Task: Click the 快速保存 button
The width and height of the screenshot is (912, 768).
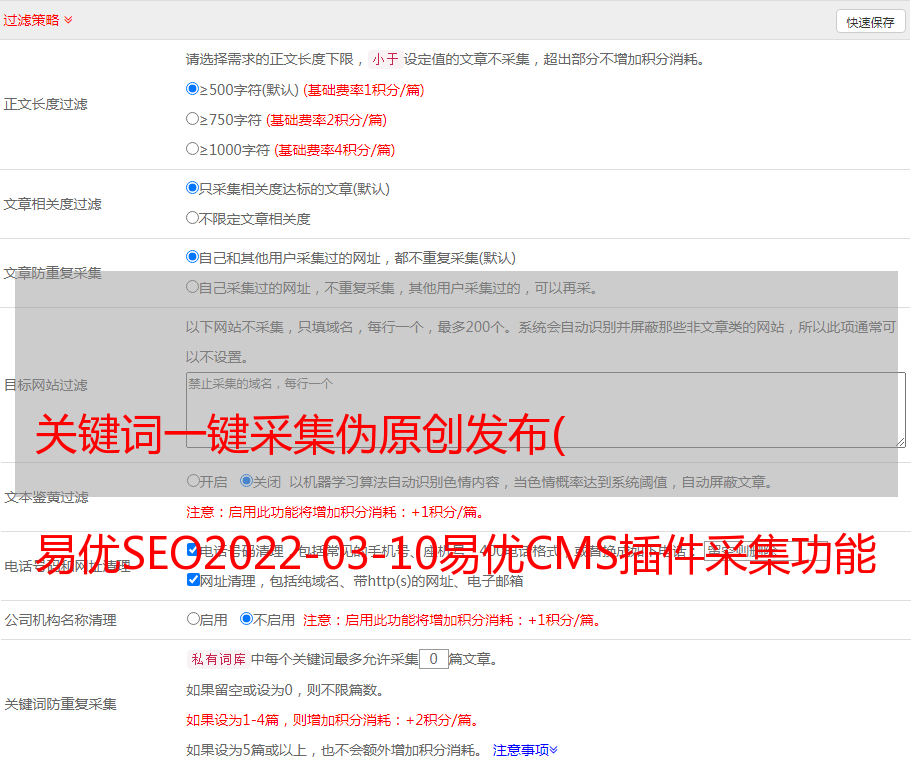Action: [870, 22]
